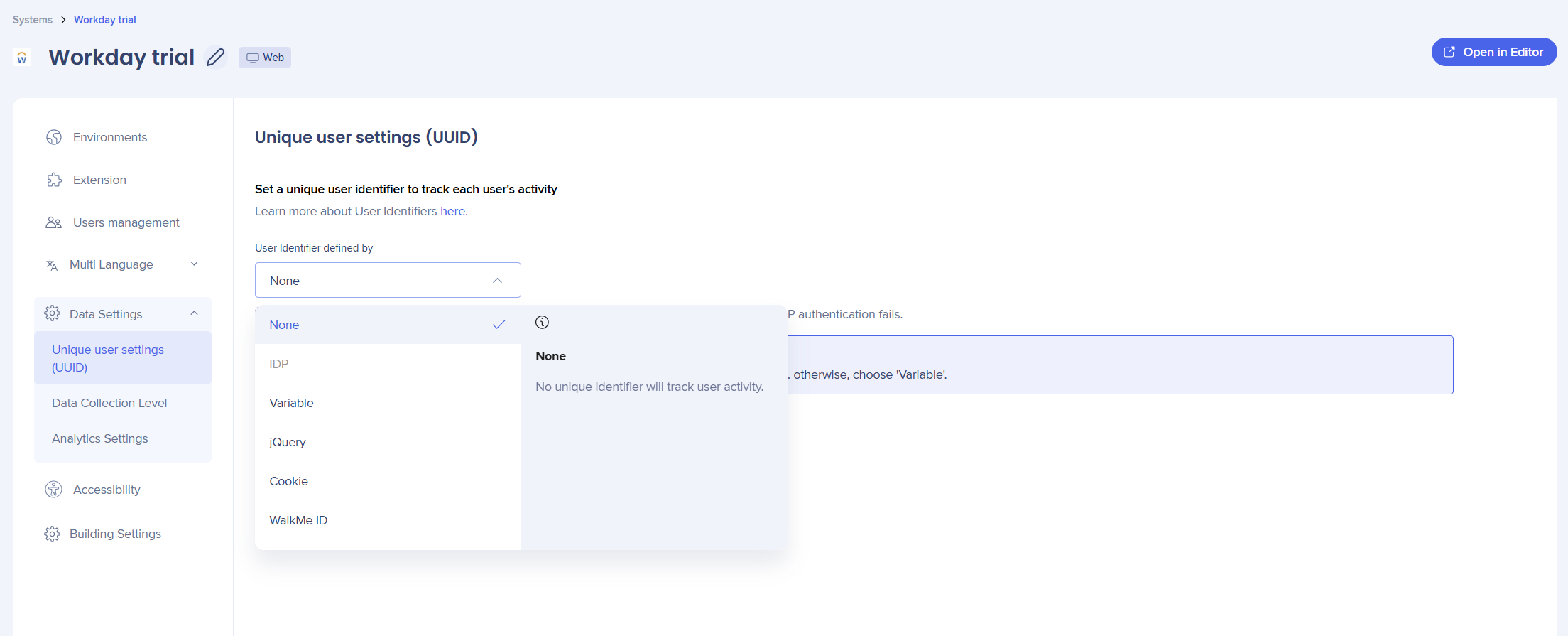Select WalkMe ID option

click(298, 520)
